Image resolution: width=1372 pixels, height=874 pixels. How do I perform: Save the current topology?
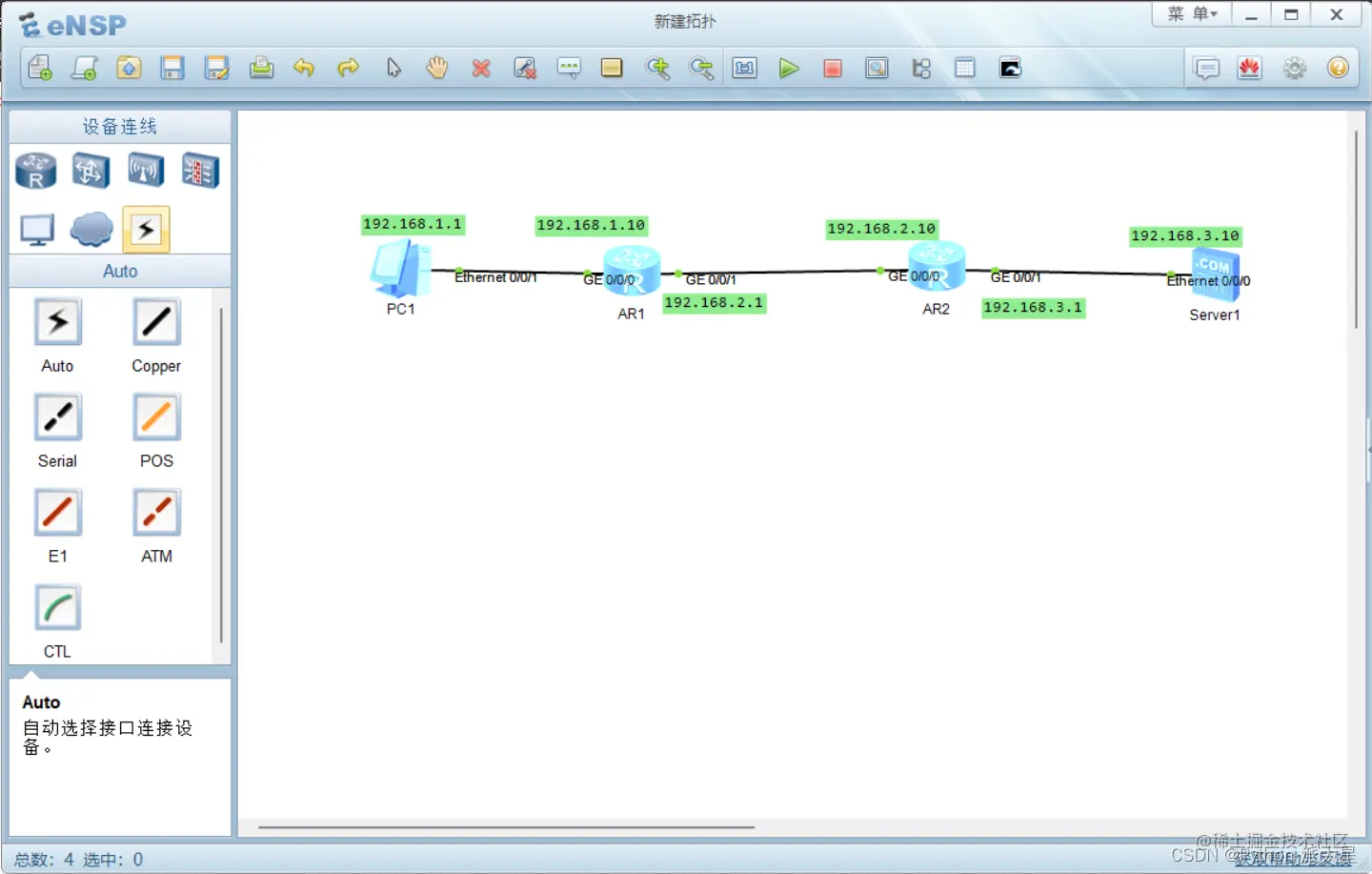[172, 68]
